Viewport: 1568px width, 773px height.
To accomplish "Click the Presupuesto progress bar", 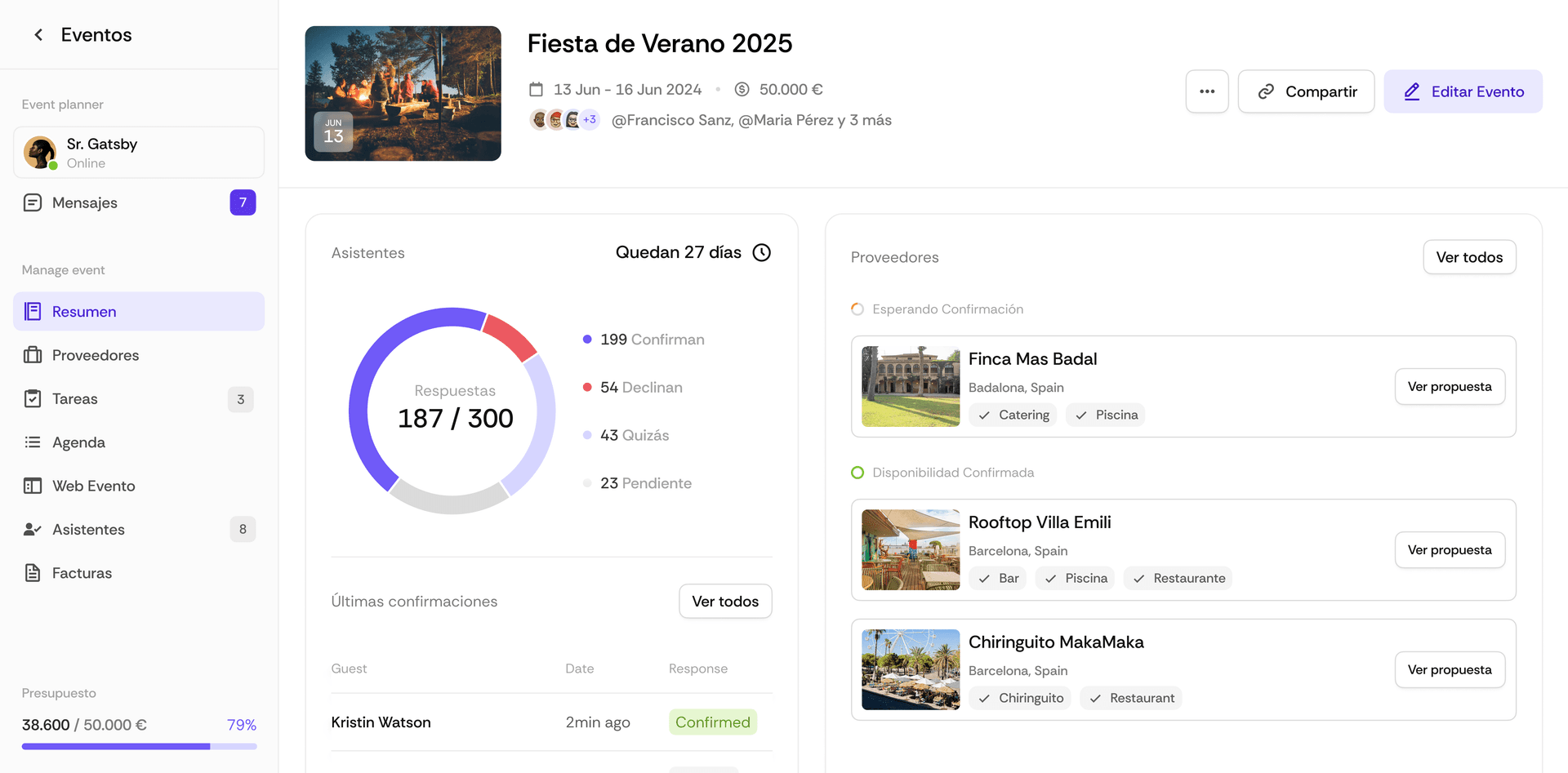I will pyautogui.click(x=139, y=746).
